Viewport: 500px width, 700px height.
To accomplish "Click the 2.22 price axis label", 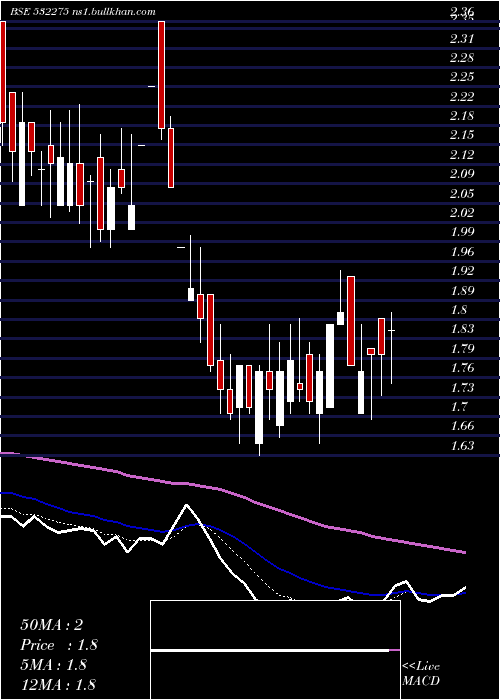I will [462, 97].
